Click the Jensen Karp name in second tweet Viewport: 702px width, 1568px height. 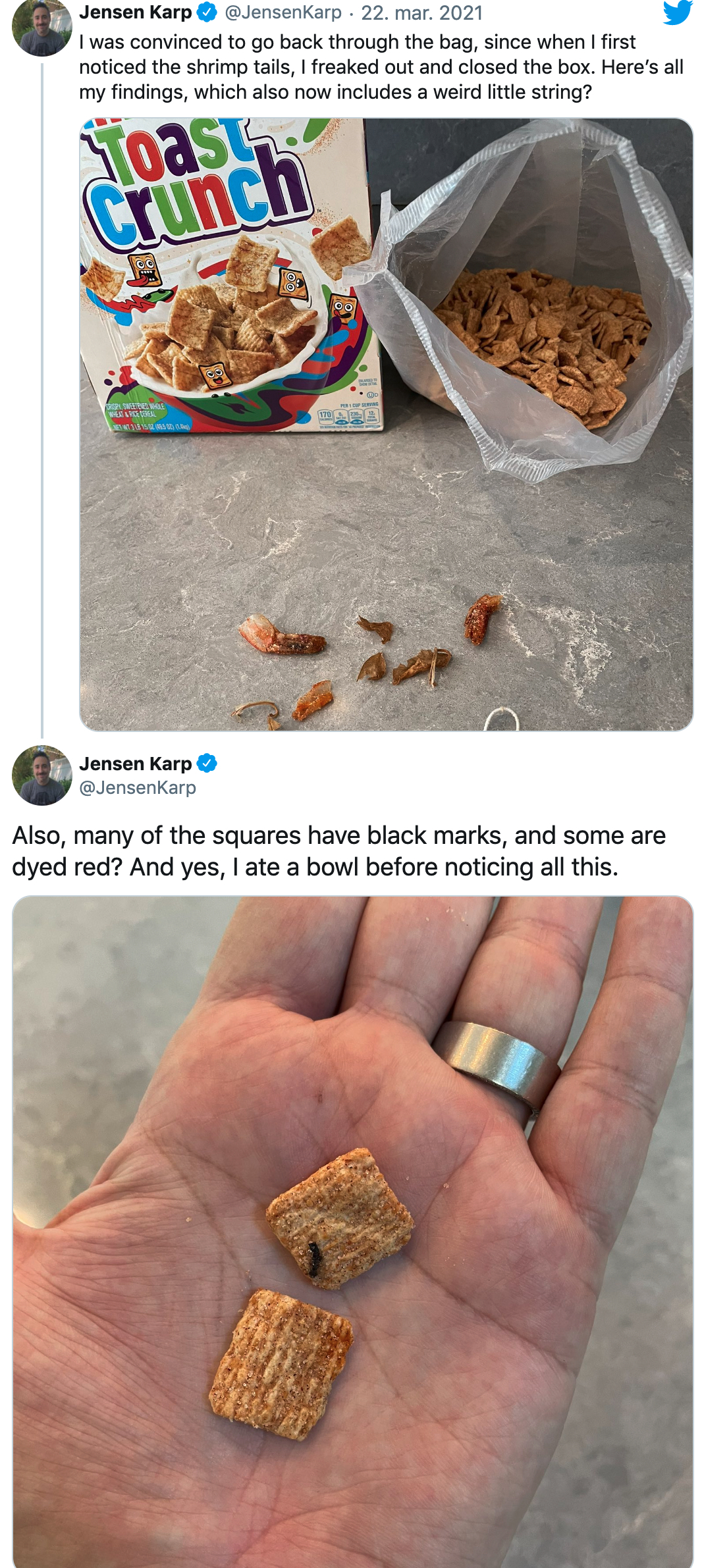click(135, 763)
